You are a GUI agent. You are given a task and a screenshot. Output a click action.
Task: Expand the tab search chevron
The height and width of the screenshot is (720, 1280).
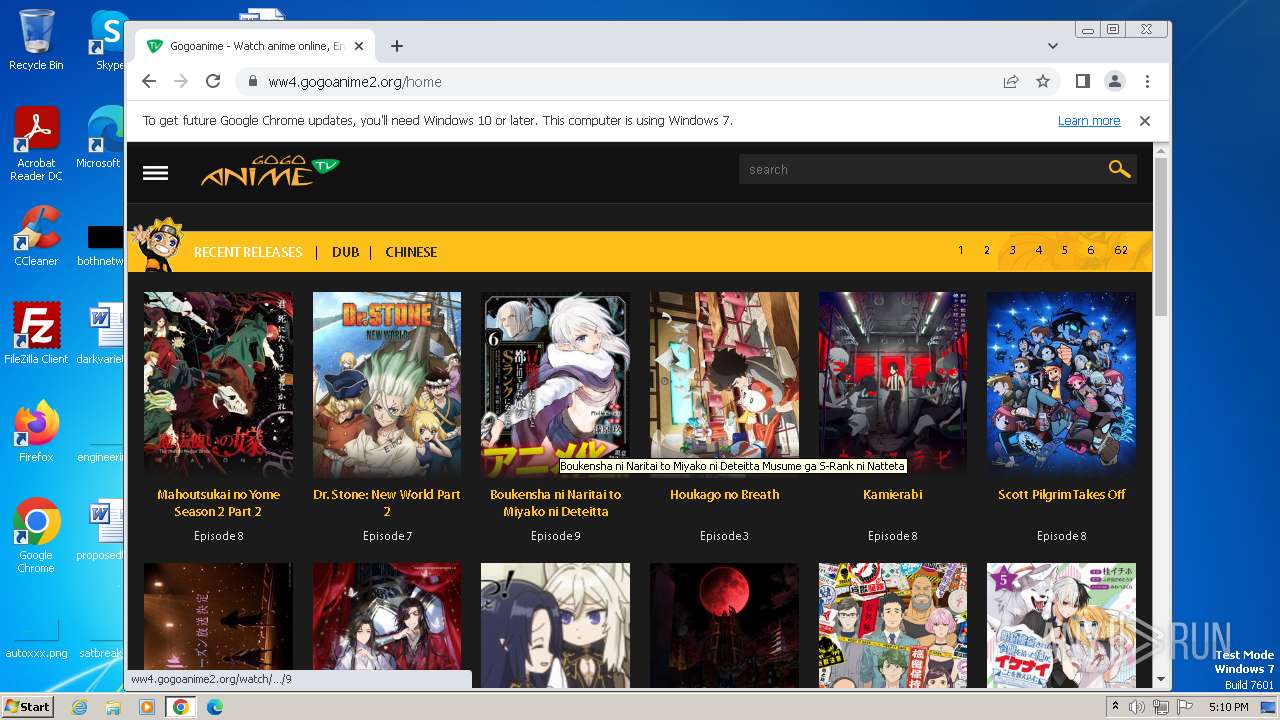1053,46
